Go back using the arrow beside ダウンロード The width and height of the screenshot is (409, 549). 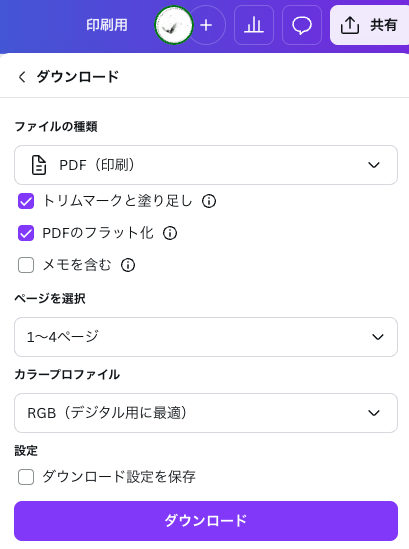tap(22, 77)
